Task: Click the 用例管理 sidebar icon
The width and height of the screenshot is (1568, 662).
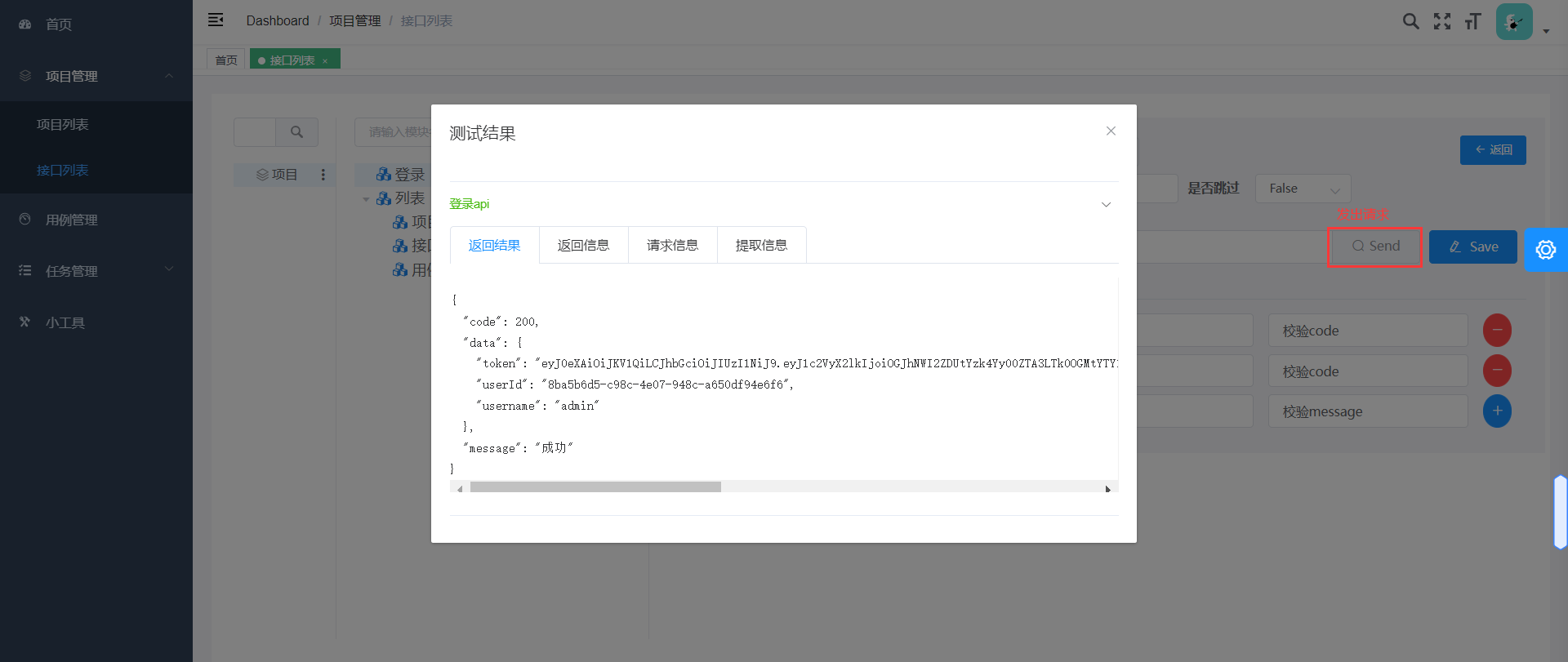Action: point(25,219)
